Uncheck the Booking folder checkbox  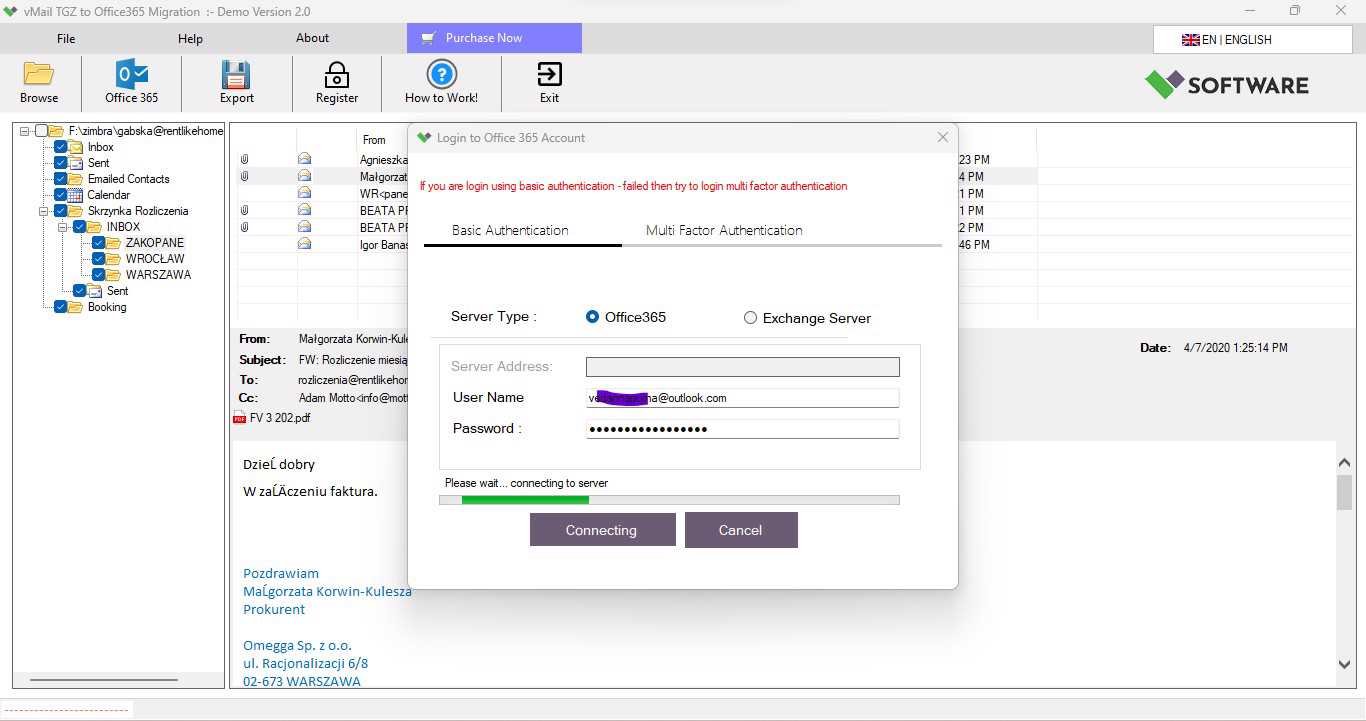pyautogui.click(x=60, y=307)
